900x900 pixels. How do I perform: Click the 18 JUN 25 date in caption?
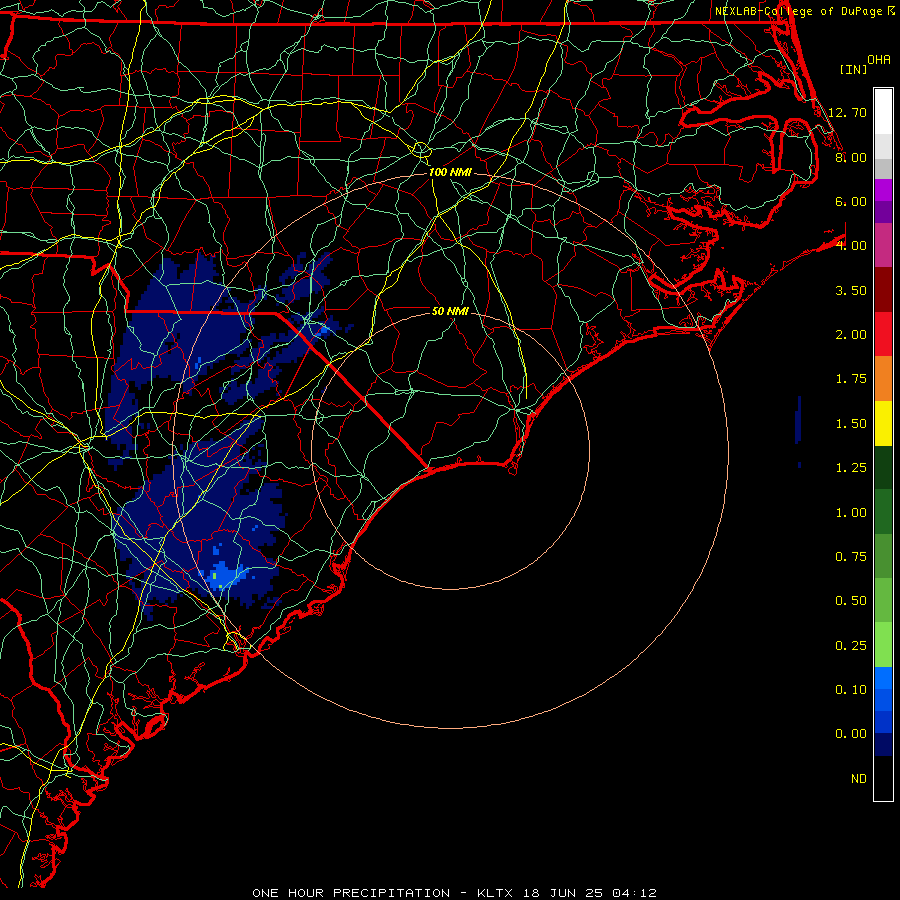pos(563,893)
